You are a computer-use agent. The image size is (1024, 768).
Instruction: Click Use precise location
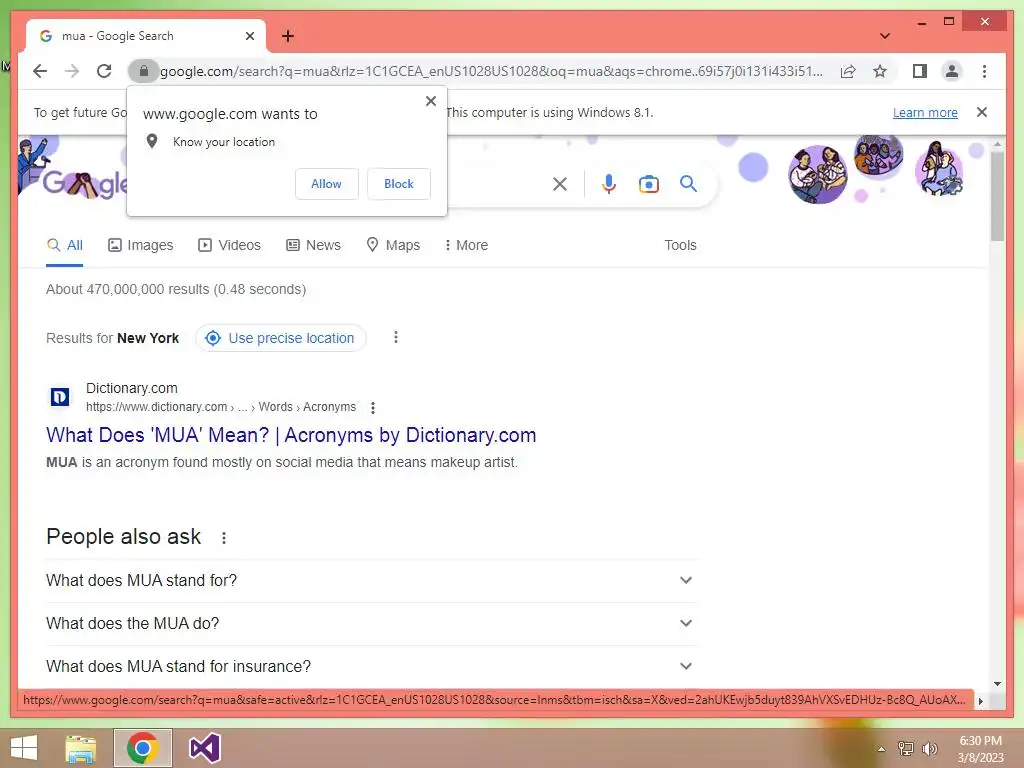click(x=281, y=338)
